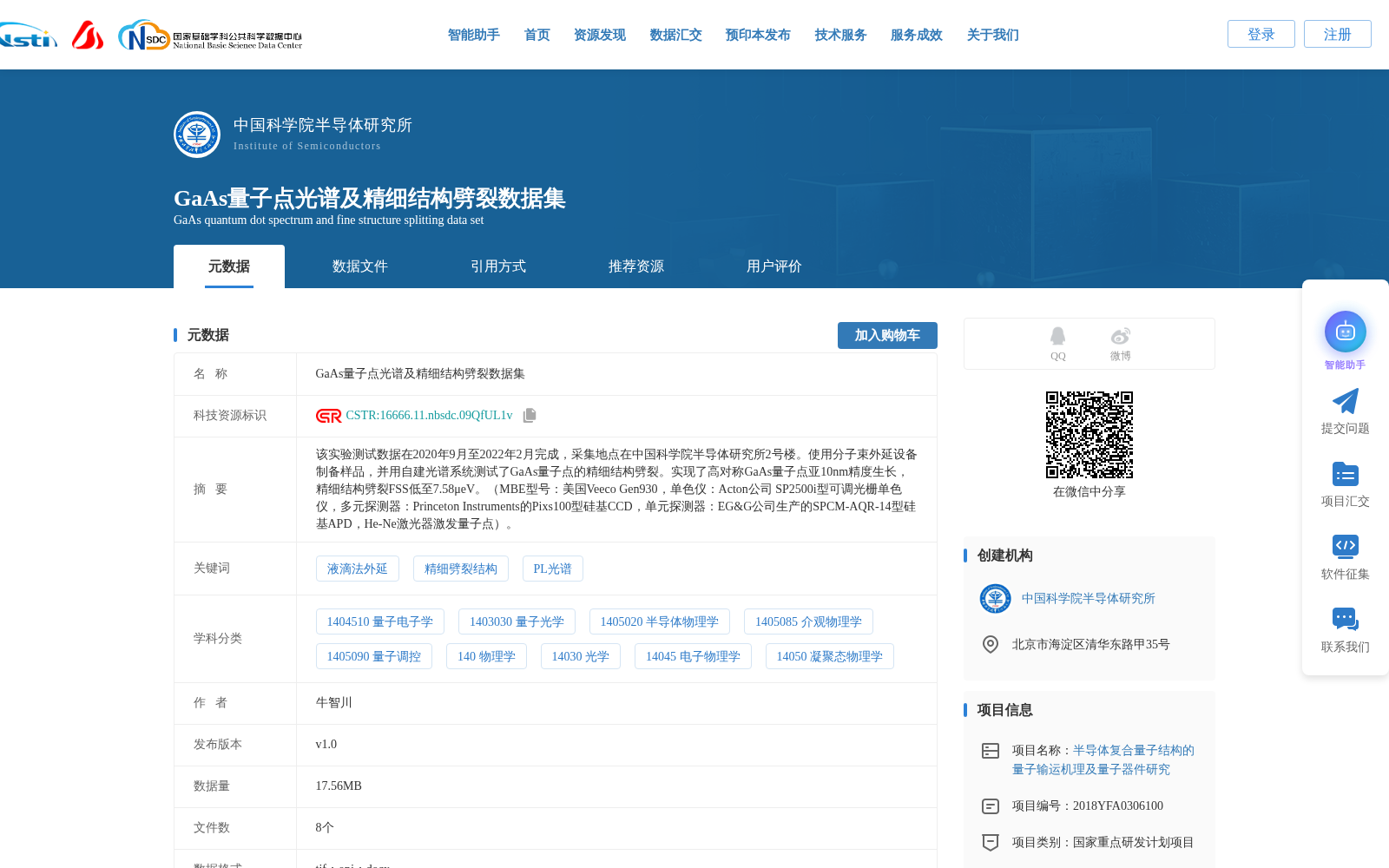Click the 加入购物车 button
The image size is (1389, 868).
pos(887,335)
